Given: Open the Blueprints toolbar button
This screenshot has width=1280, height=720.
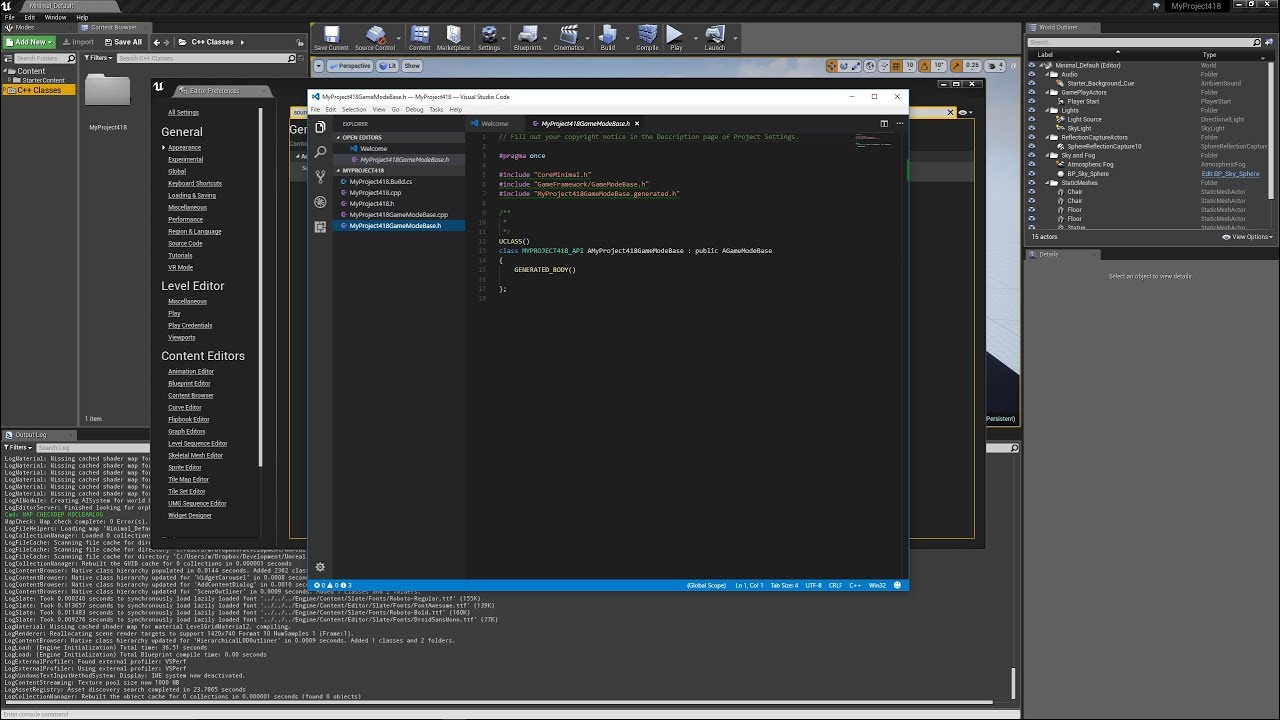Looking at the screenshot, I should (527, 38).
